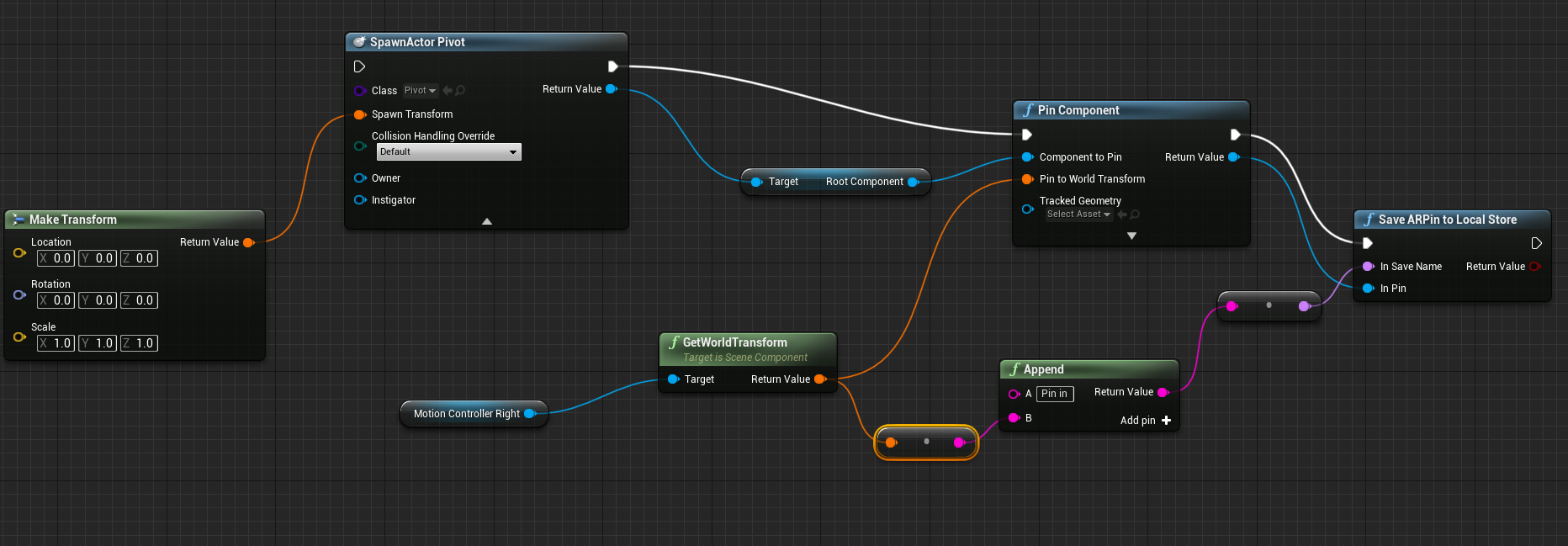Click the Component to Pin input pin
This screenshot has width=1568, height=546.
pyautogui.click(x=1027, y=157)
